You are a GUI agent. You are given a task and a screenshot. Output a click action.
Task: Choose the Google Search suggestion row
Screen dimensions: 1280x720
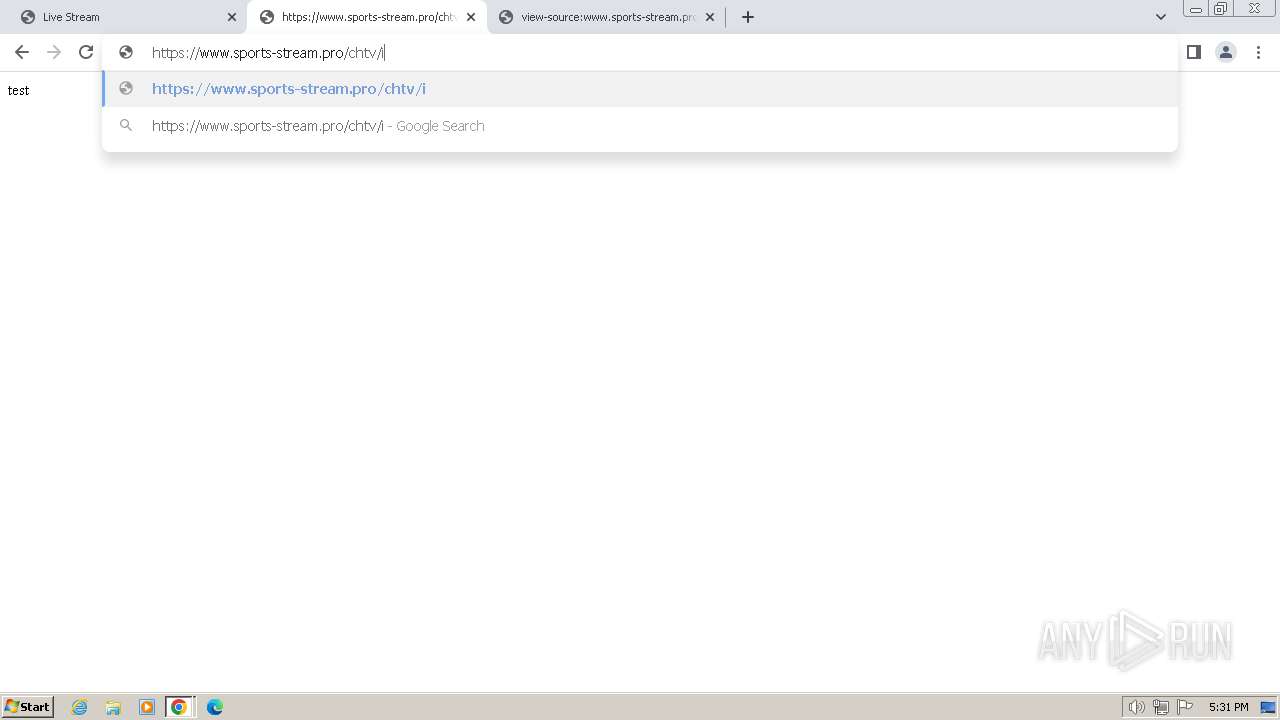tap(640, 126)
